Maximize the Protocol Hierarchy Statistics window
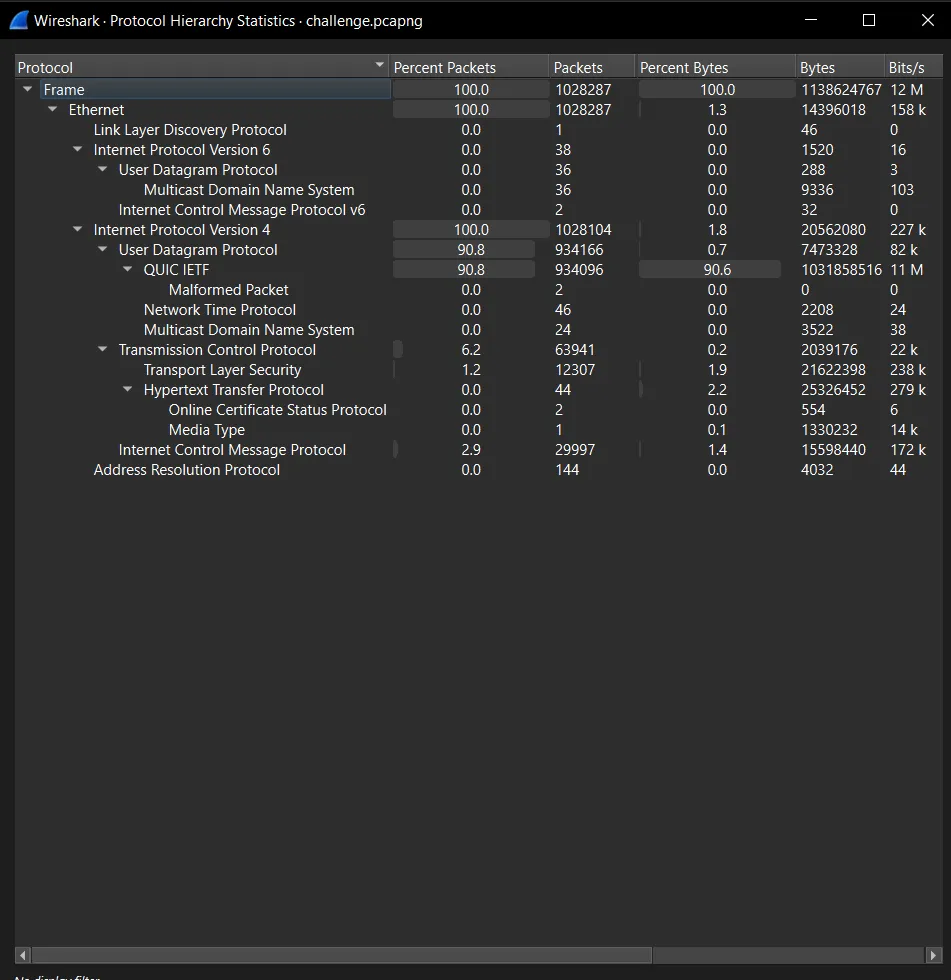The image size is (951, 980). click(x=869, y=20)
